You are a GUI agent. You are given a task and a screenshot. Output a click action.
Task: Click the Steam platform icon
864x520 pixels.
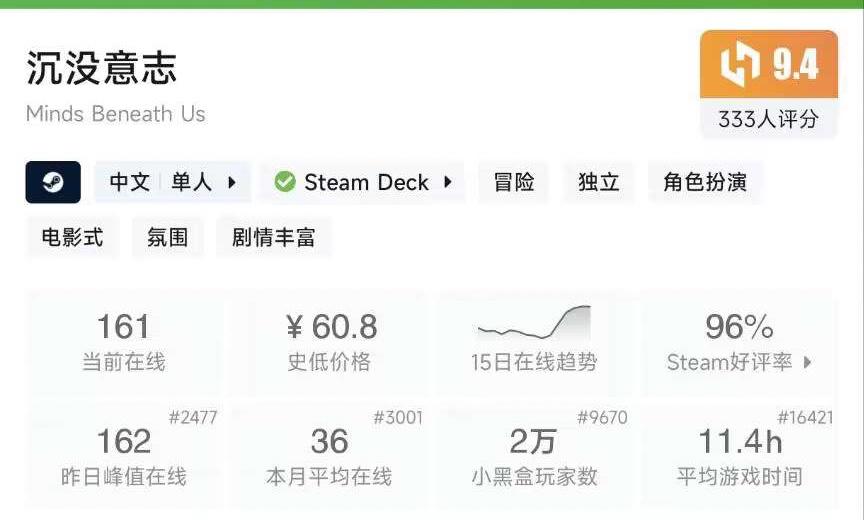[x=53, y=182]
